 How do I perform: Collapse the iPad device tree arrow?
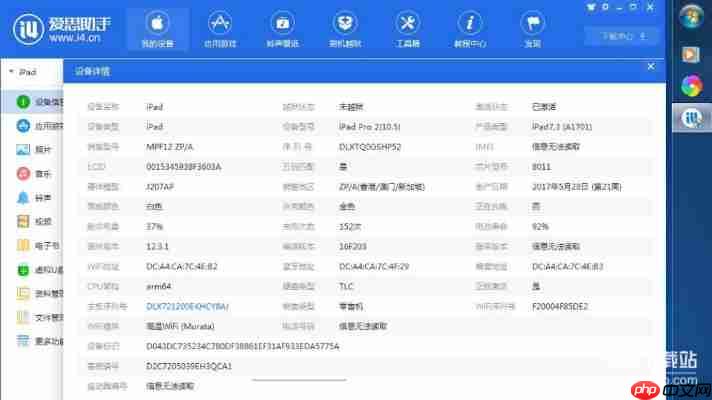(x=11, y=72)
